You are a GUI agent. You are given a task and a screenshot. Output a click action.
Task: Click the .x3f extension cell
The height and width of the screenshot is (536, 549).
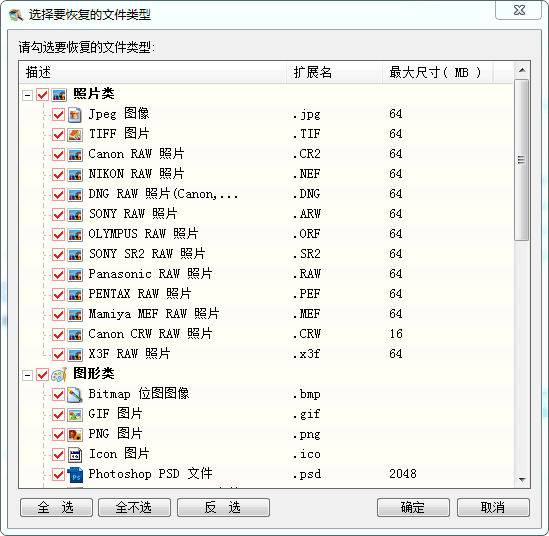306,354
